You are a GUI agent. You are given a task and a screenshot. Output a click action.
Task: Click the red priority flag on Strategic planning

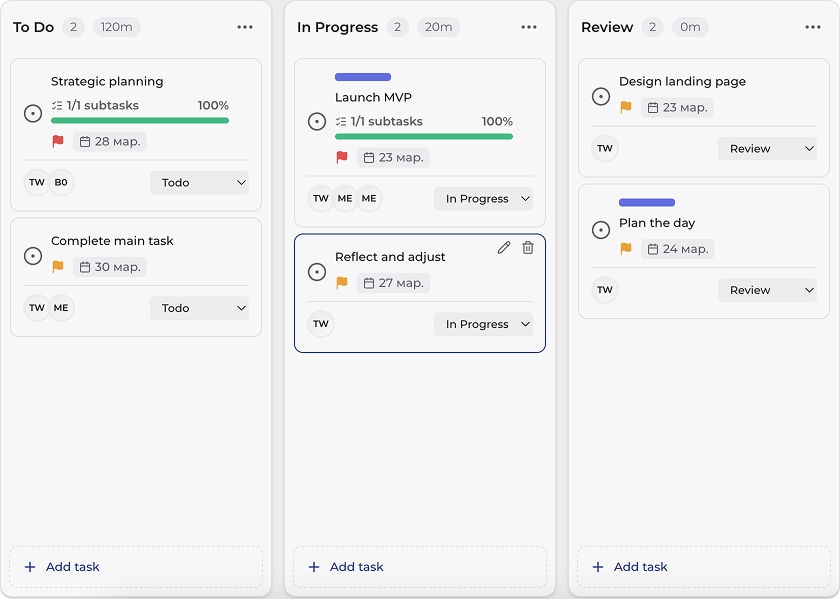coord(58,141)
